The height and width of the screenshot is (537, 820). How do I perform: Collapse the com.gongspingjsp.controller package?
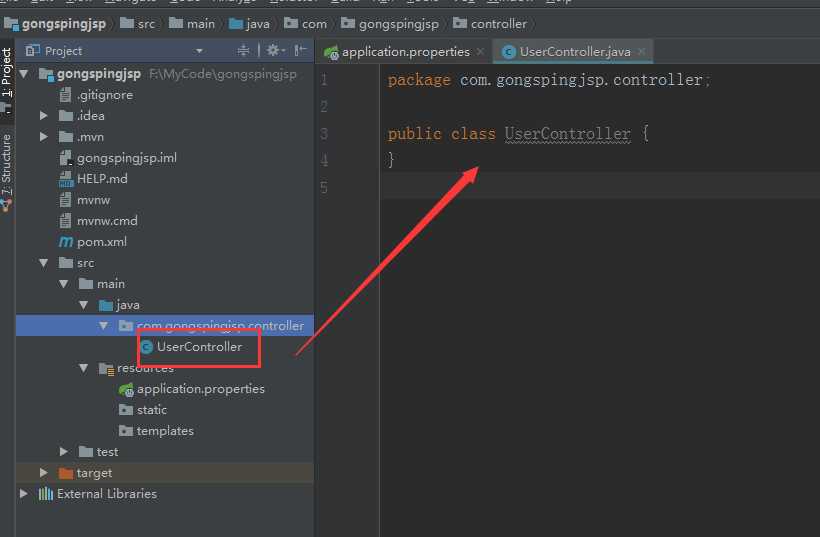(104, 326)
